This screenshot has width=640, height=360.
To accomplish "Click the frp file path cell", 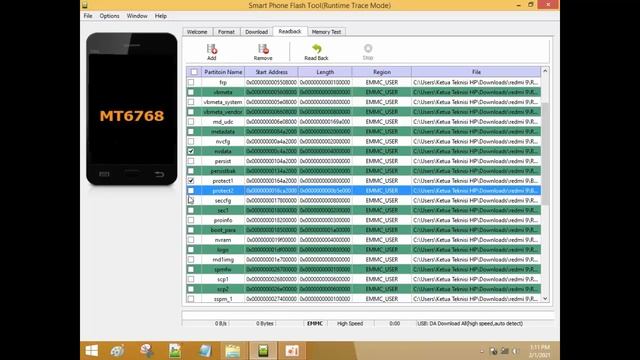I will click(x=476, y=82).
